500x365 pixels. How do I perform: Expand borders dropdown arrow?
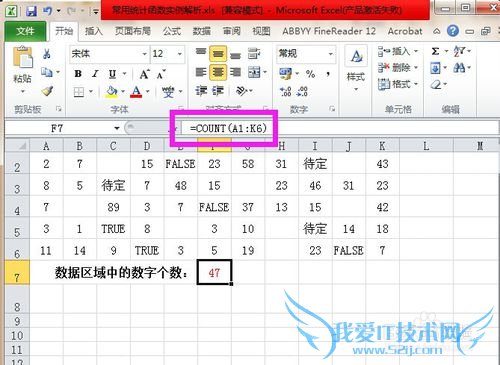(91, 91)
